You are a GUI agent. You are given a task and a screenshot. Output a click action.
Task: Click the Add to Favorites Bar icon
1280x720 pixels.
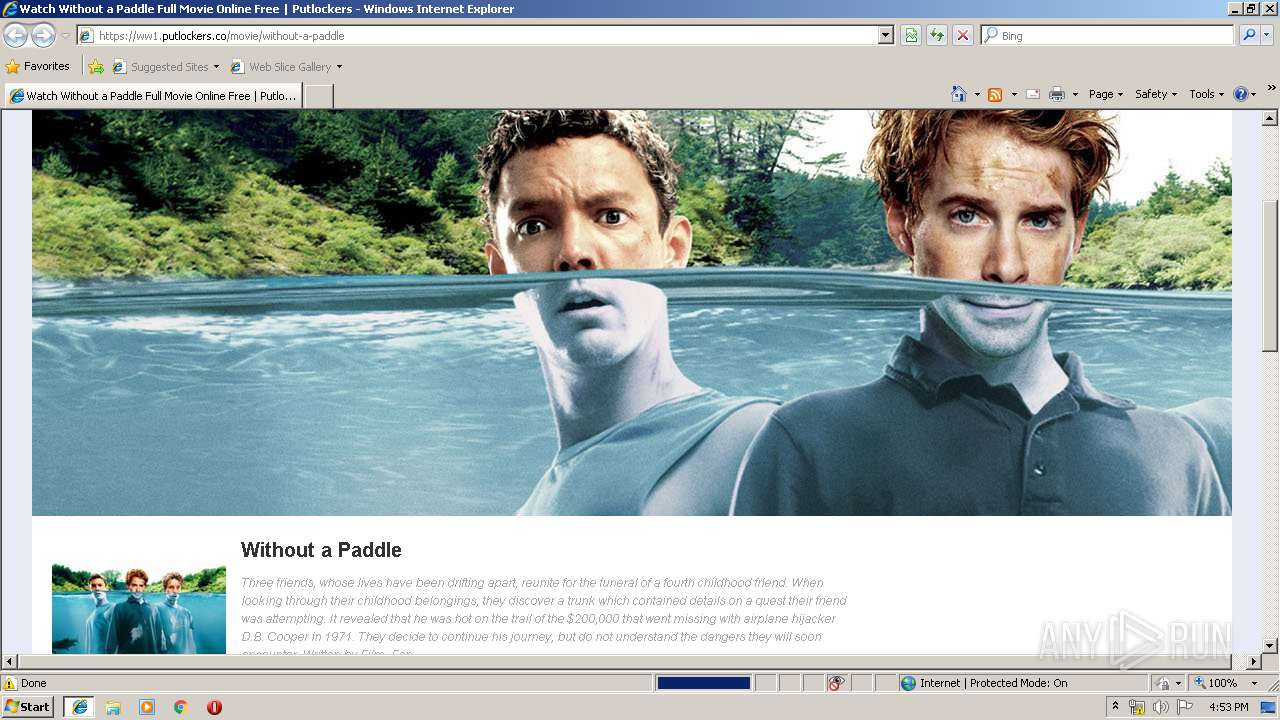pyautogui.click(x=96, y=67)
